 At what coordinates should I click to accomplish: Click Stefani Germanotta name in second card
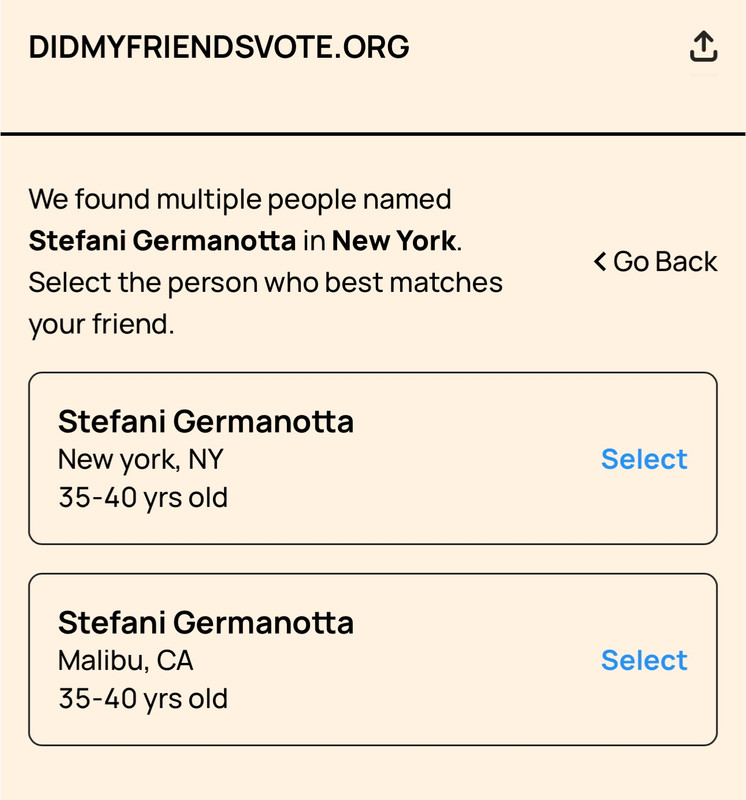(206, 622)
